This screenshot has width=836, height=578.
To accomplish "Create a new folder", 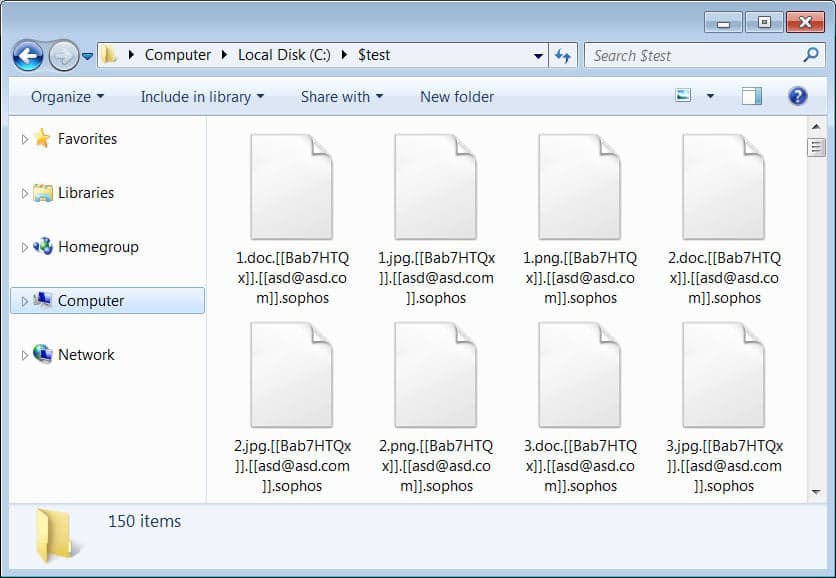I will (x=456, y=96).
